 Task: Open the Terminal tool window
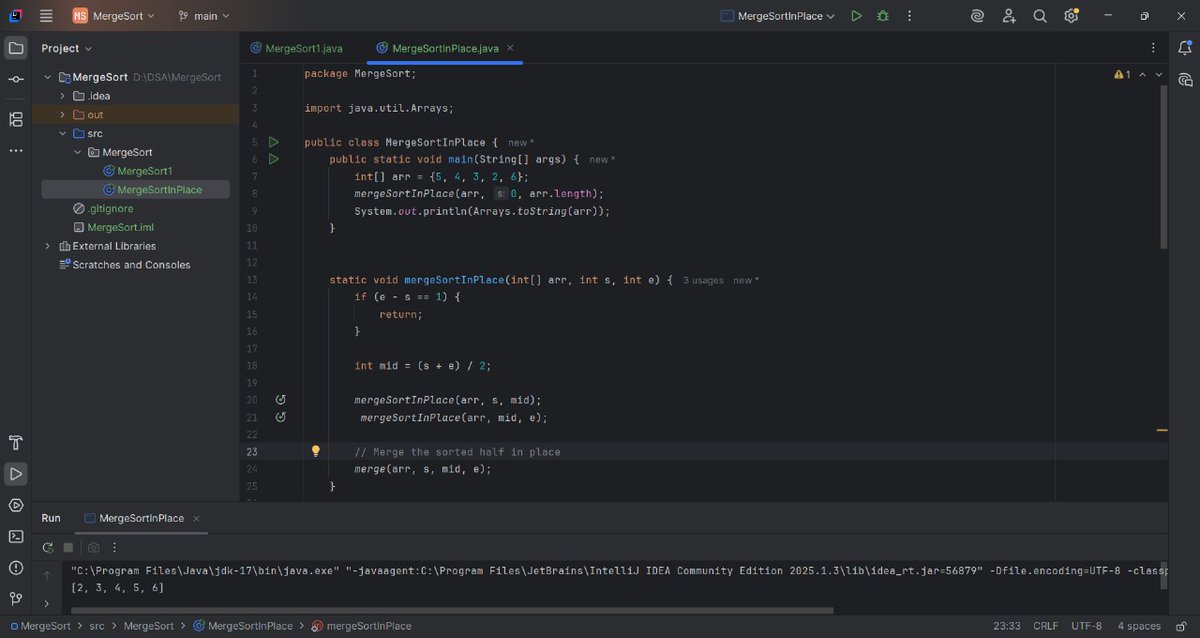(x=16, y=536)
